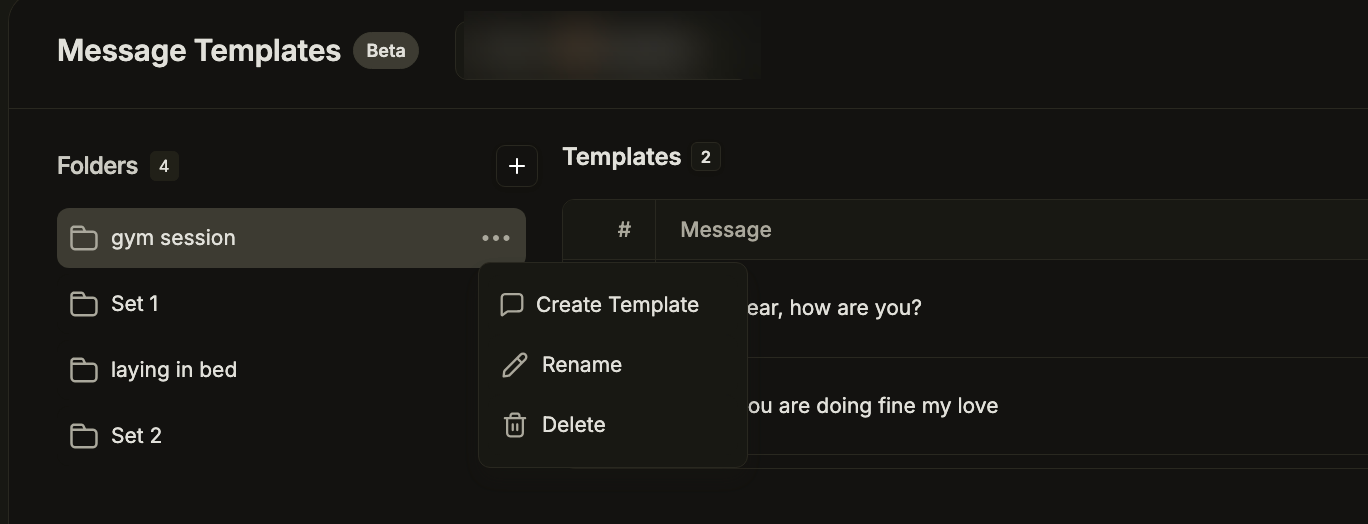The image size is (1368, 524).
Task: Select Rename in the folder menu
Action: (581, 365)
